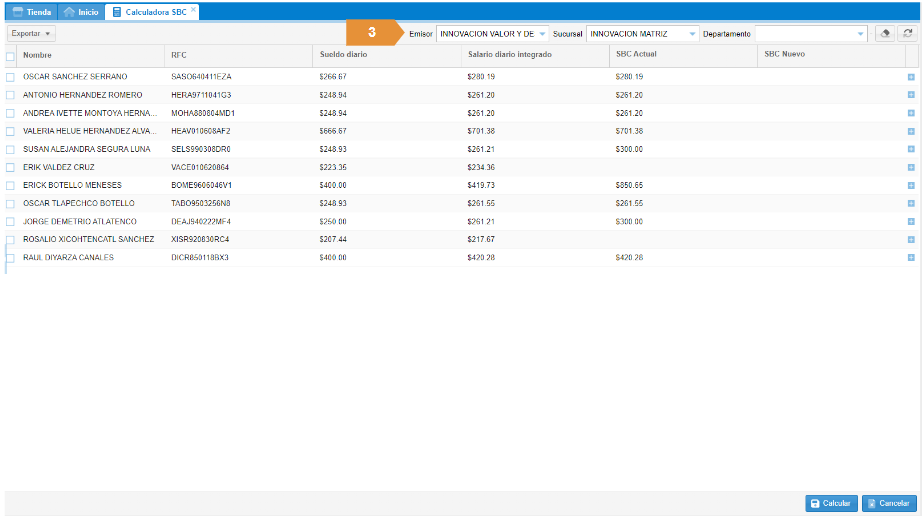Click plus icon for ERIK VALDEZ CRUZ row

pyautogui.click(x=911, y=167)
